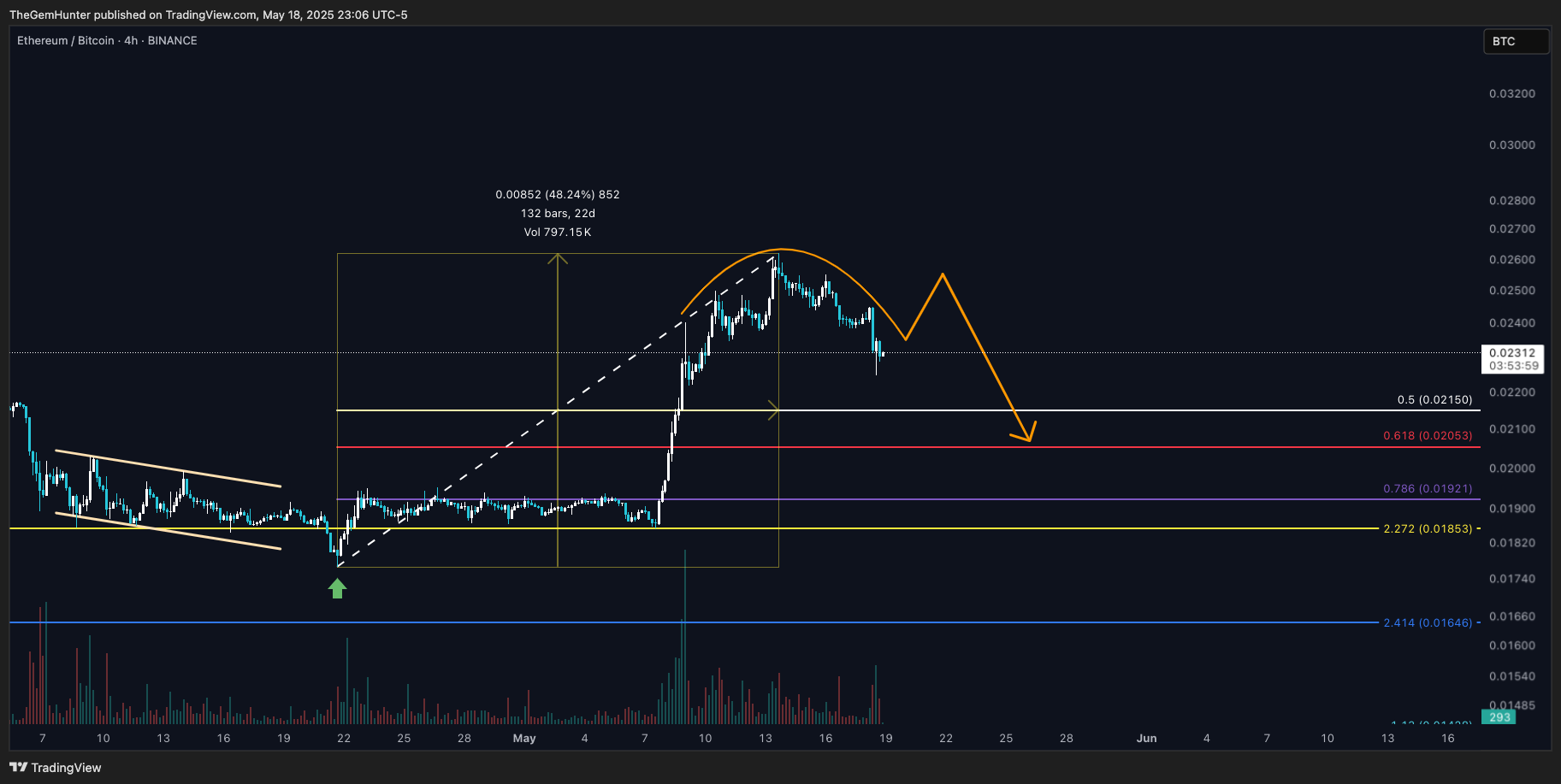Click the green 293 badge on price axis
Screen dimensions: 1561x784
pos(1499,717)
